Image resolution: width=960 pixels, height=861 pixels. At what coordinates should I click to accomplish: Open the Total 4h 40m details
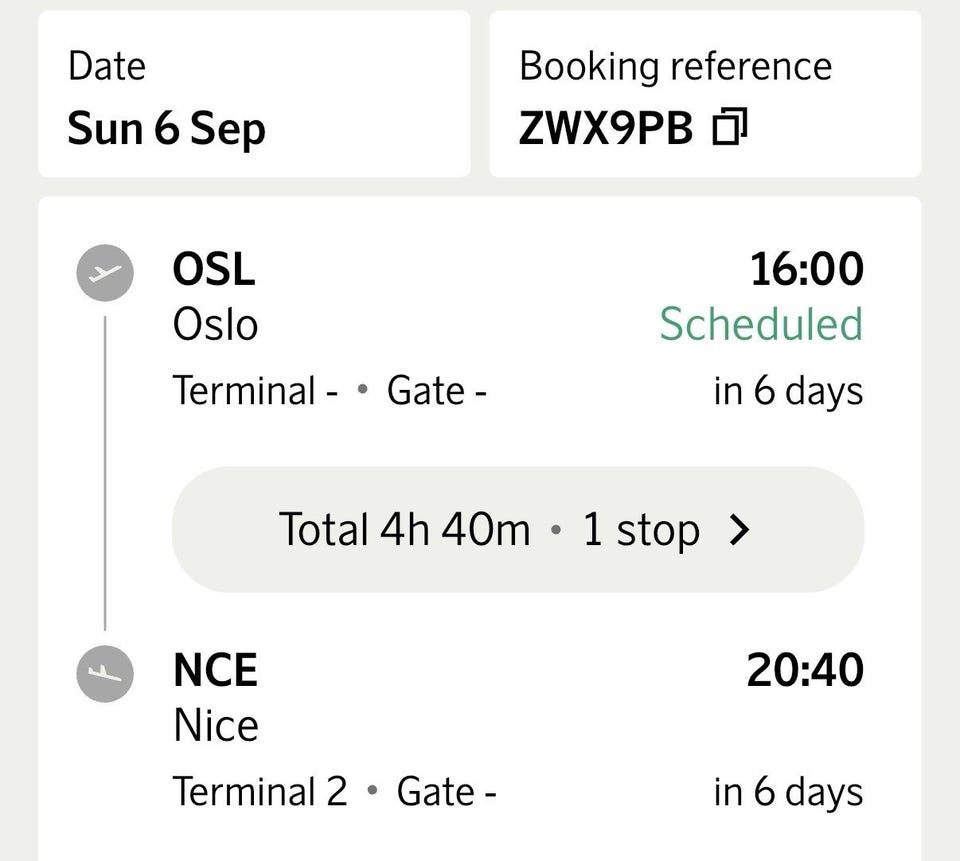(x=518, y=530)
